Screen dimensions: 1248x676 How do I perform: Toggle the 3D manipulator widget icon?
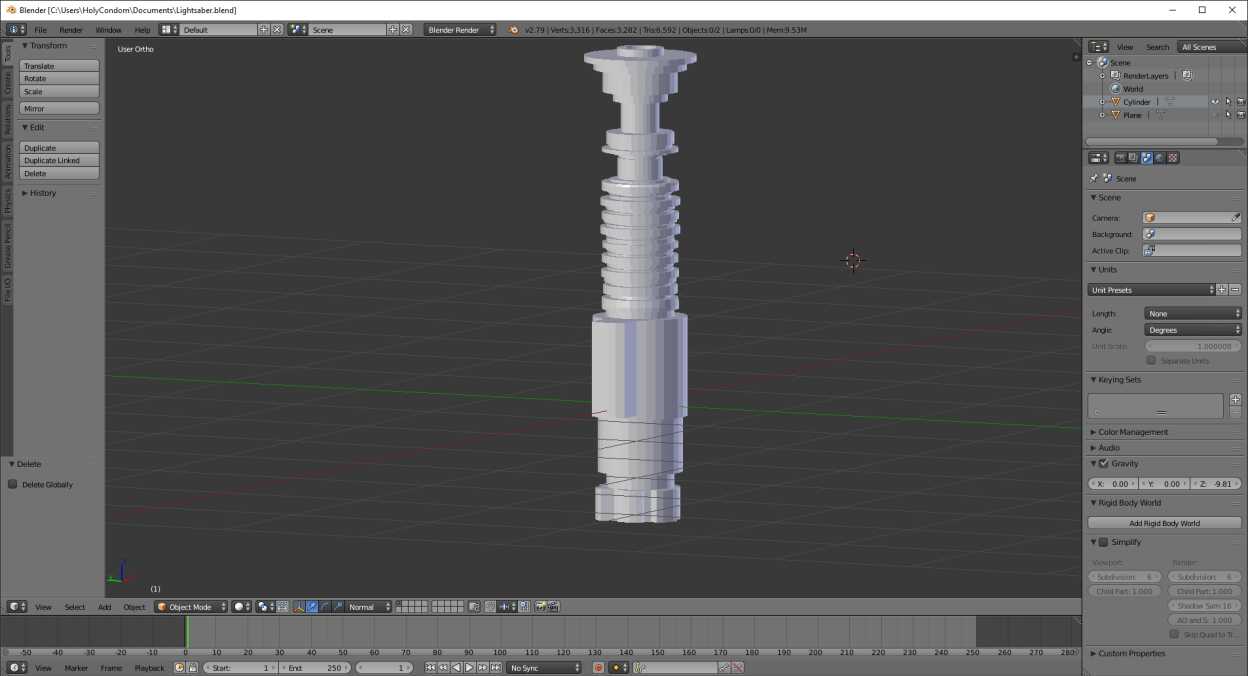298,607
